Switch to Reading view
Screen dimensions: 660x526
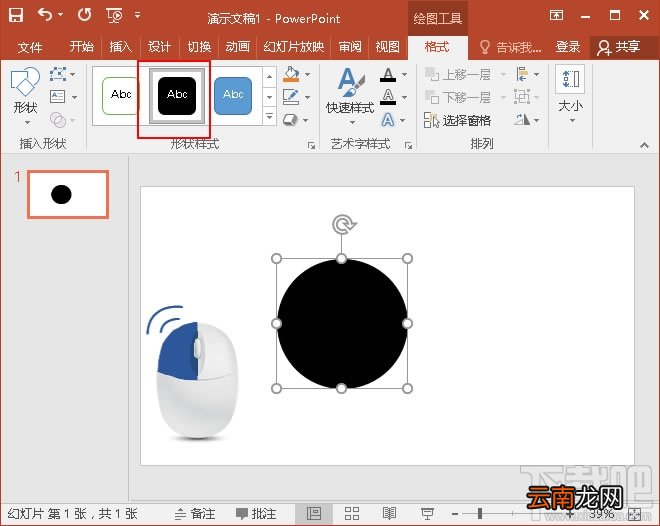[389, 514]
